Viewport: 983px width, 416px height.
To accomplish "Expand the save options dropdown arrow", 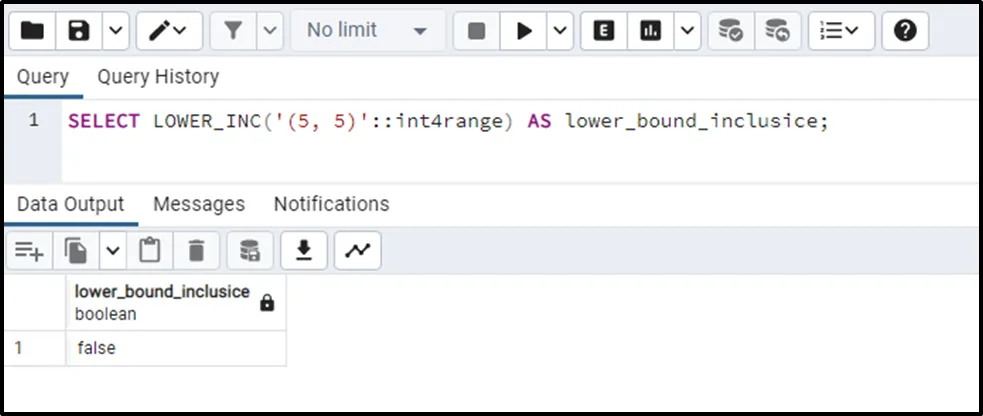I will tap(116, 31).
